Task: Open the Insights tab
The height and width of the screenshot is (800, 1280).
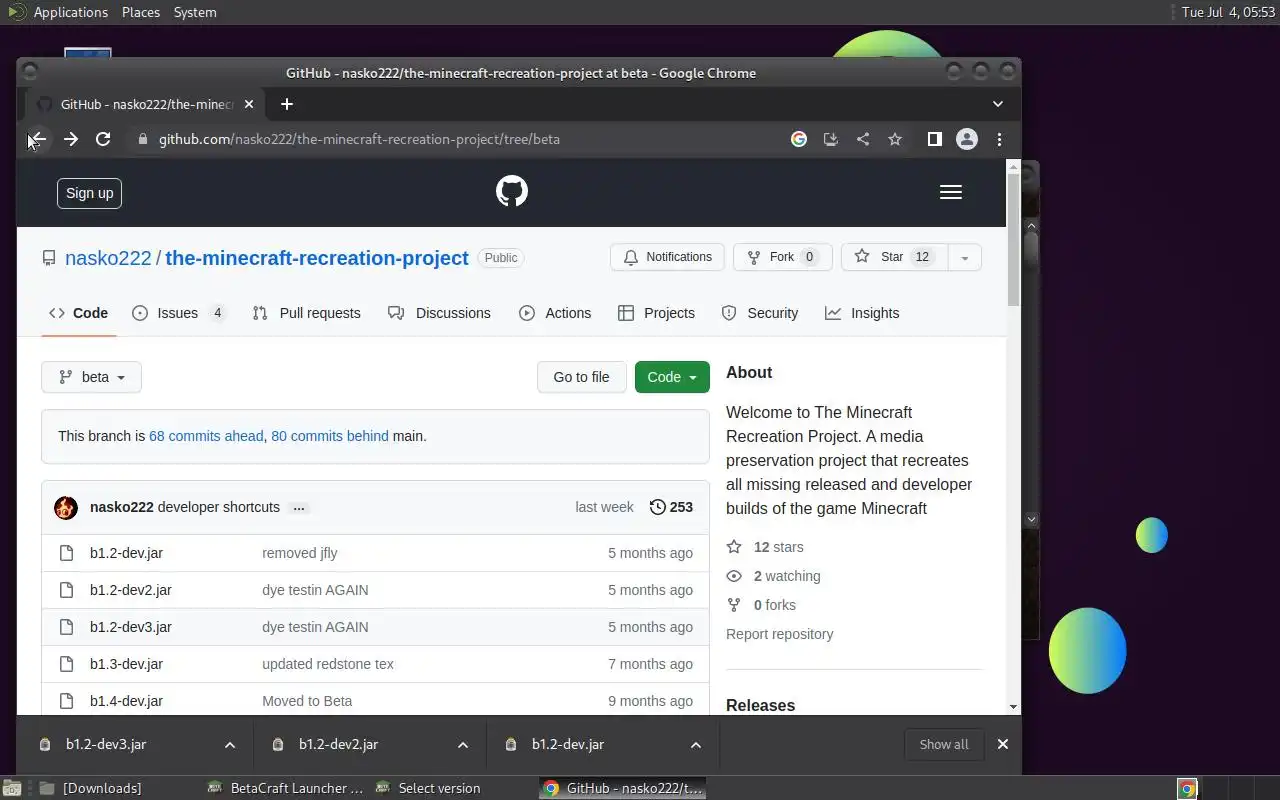Action: 862,313
